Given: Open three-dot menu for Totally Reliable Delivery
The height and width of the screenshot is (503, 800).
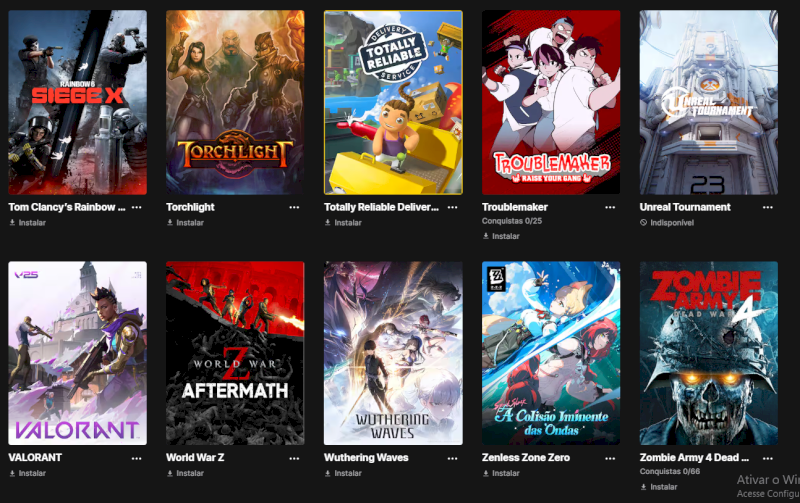Looking at the screenshot, I should pos(453,208).
